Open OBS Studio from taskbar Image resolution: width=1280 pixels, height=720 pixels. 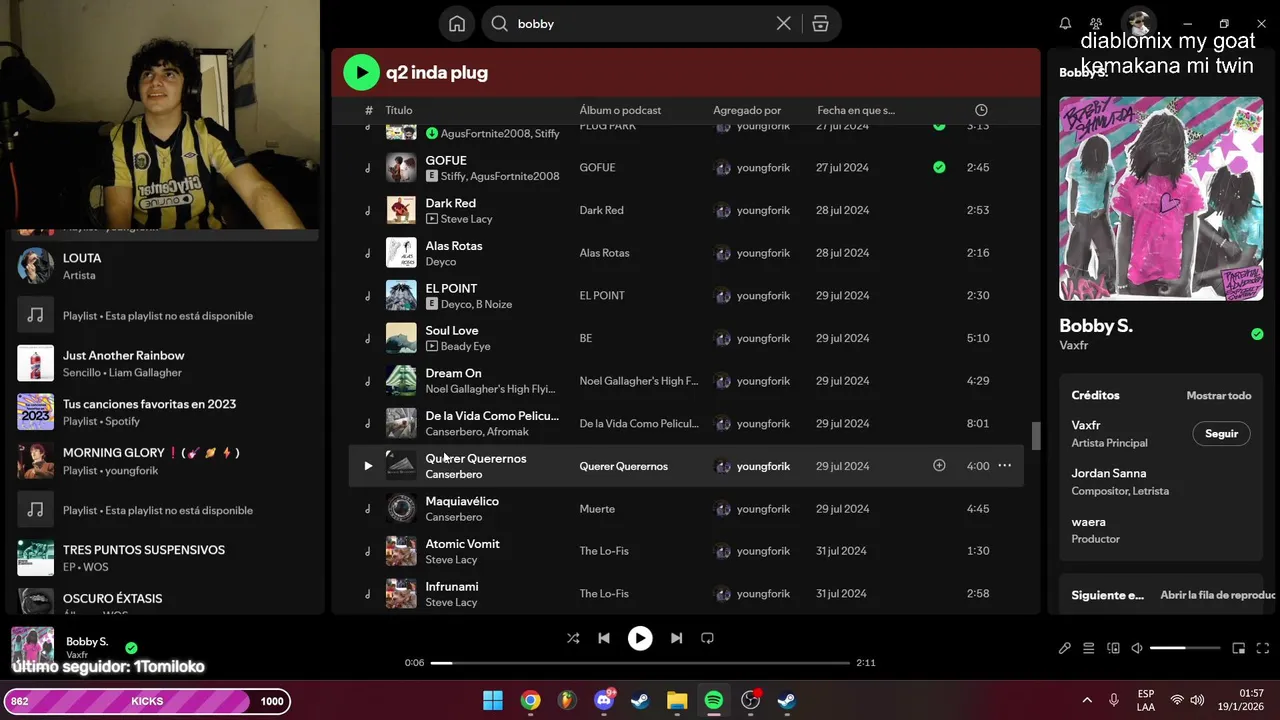(750, 701)
